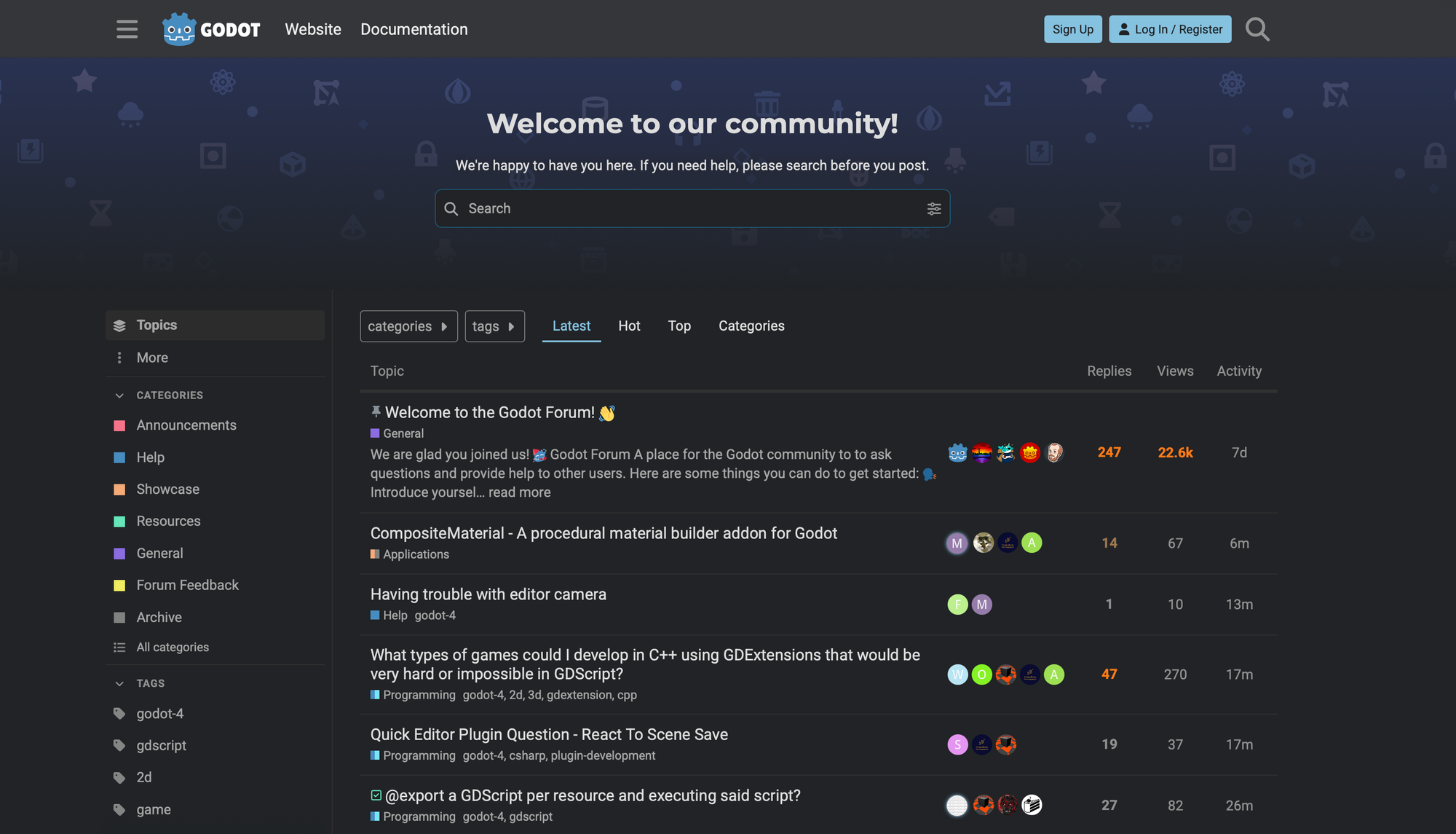This screenshot has height=834, width=1456.
Task: Click the Topics stack icon in sidebar
Action: pyautogui.click(x=119, y=326)
